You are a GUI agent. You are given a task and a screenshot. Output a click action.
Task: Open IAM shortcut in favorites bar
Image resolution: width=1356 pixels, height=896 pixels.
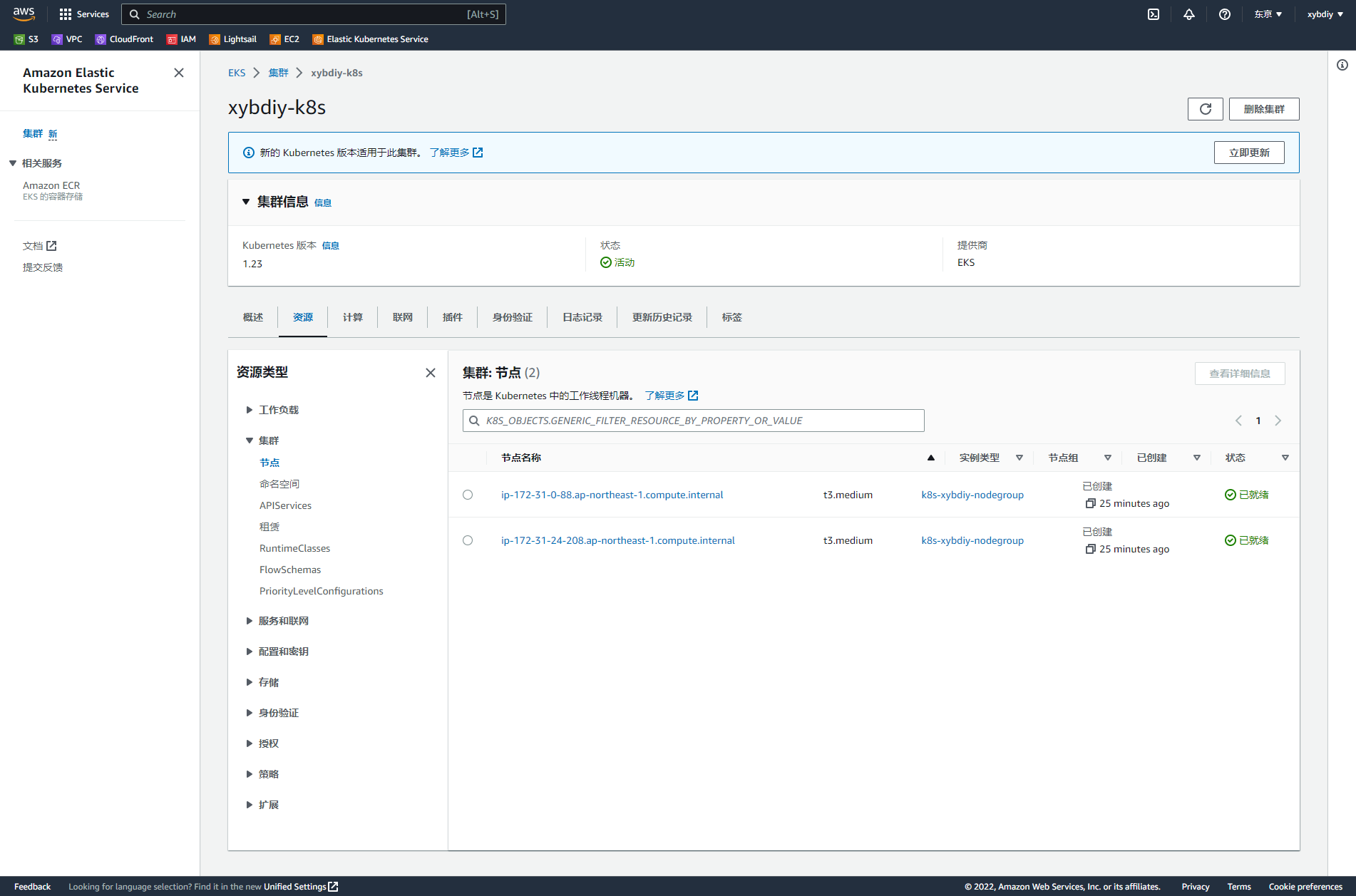pyautogui.click(x=181, y=39)
